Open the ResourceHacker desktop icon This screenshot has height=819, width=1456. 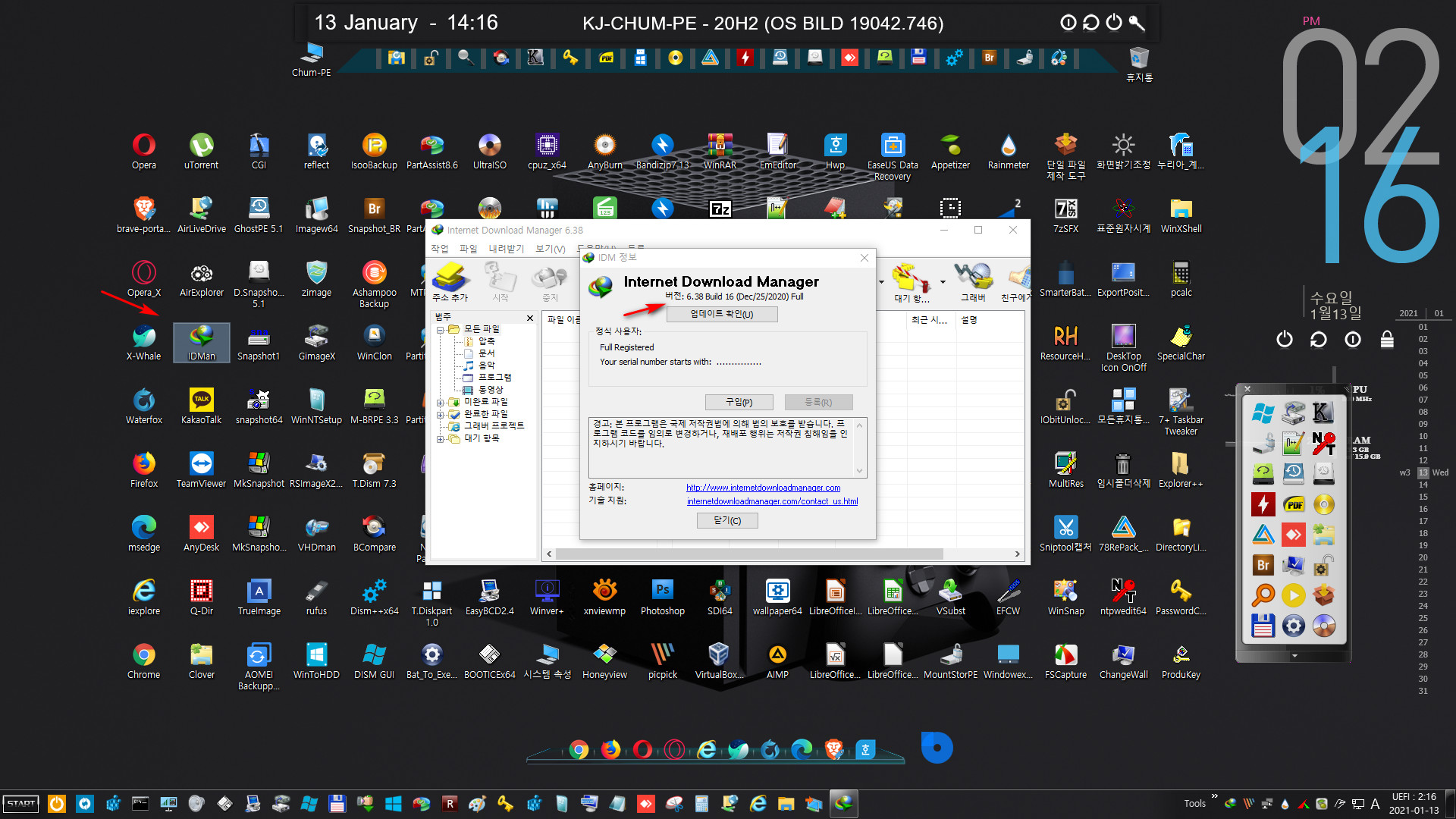pyautogui.click(x=1065, y=343)
